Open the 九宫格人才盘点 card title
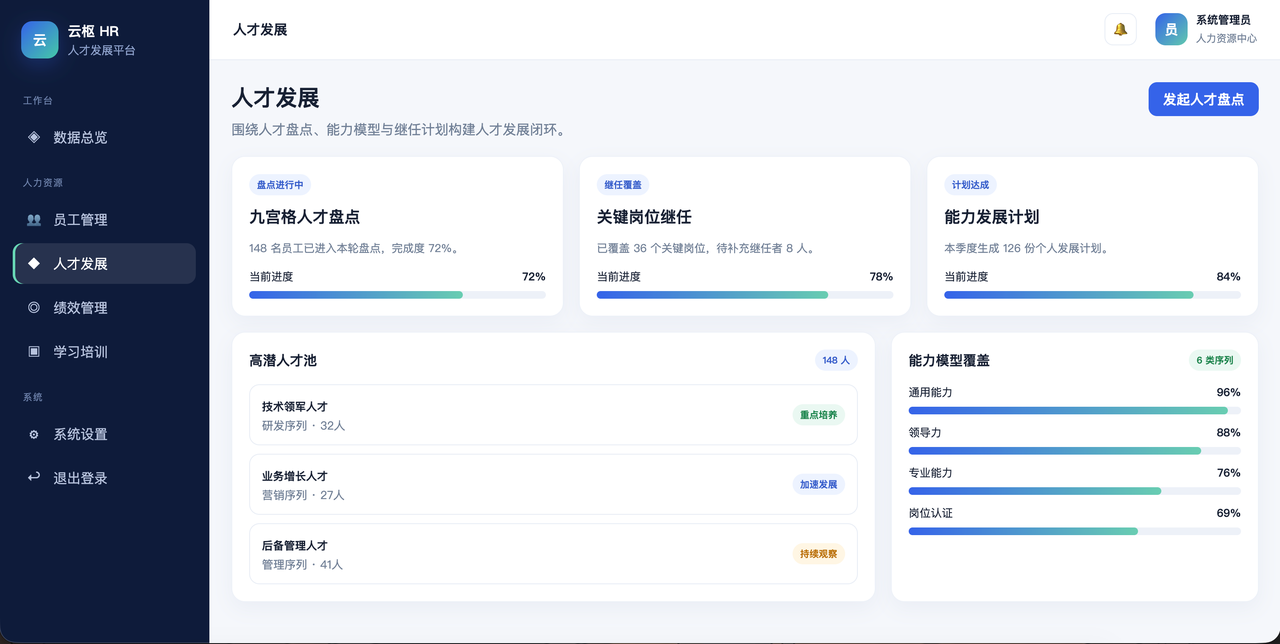 (x=304, y=217)
